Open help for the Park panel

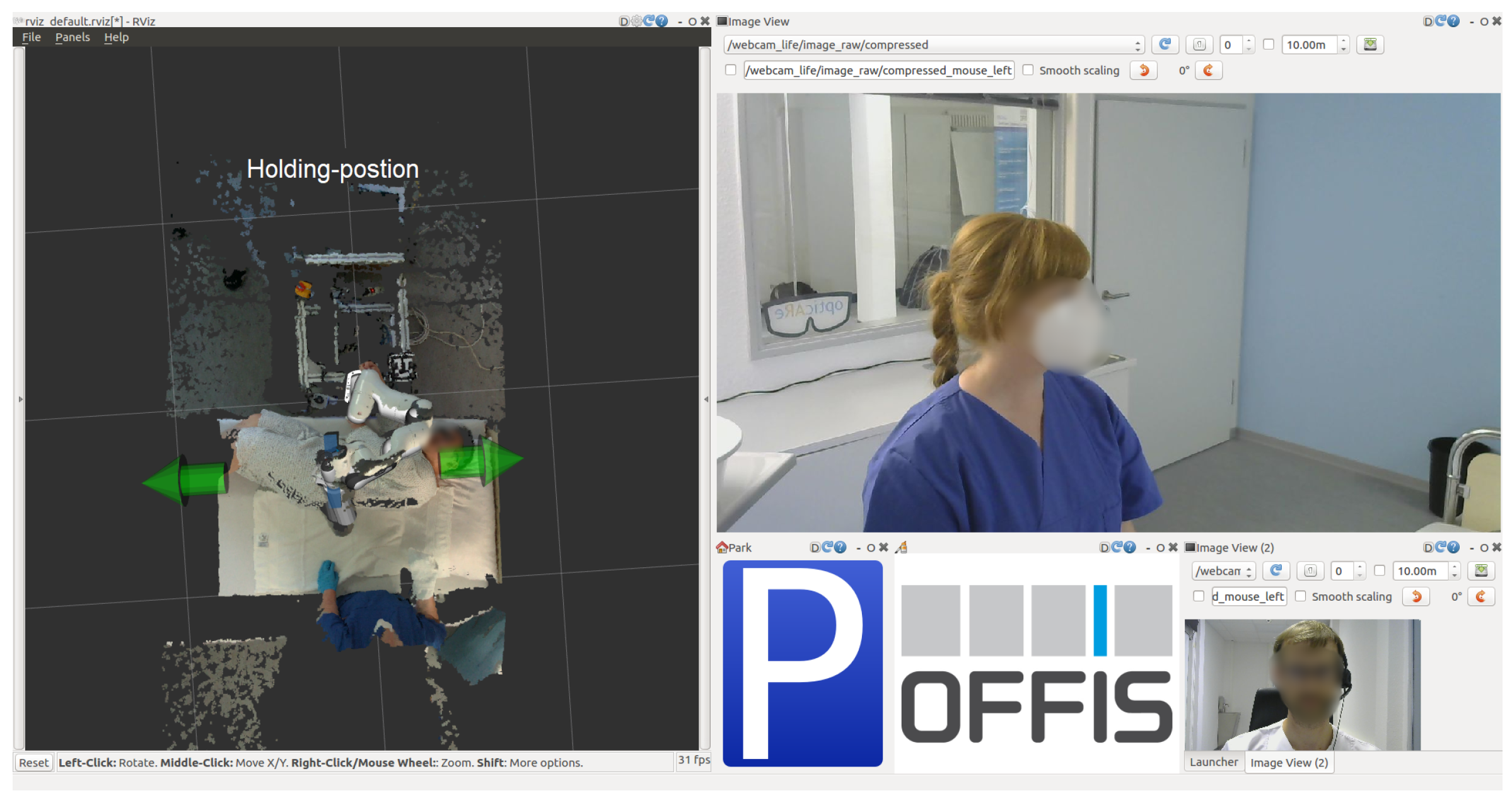840,548
